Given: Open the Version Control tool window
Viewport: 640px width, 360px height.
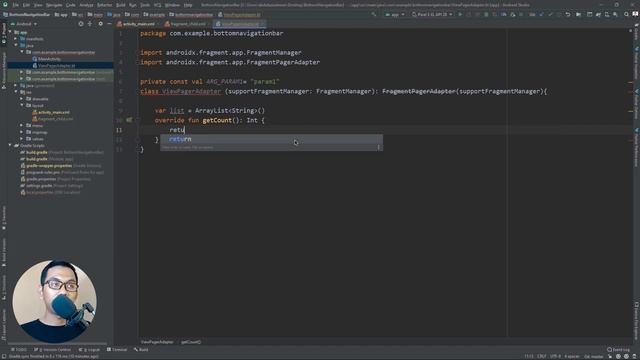Looking at the screenshot, I should (x=52, y=349).
